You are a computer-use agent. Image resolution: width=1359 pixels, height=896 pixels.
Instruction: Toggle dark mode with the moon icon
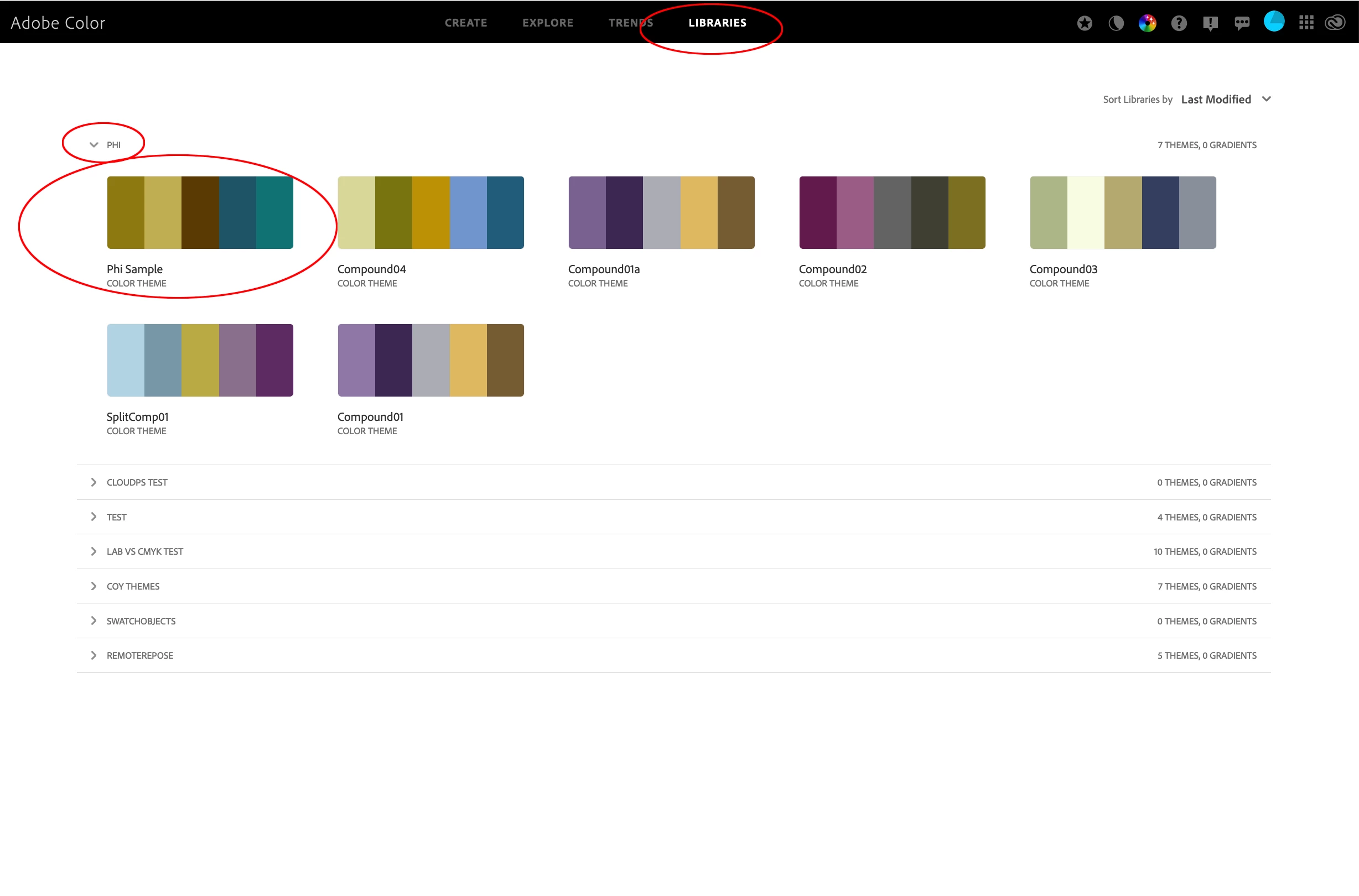pos(1116,23)
